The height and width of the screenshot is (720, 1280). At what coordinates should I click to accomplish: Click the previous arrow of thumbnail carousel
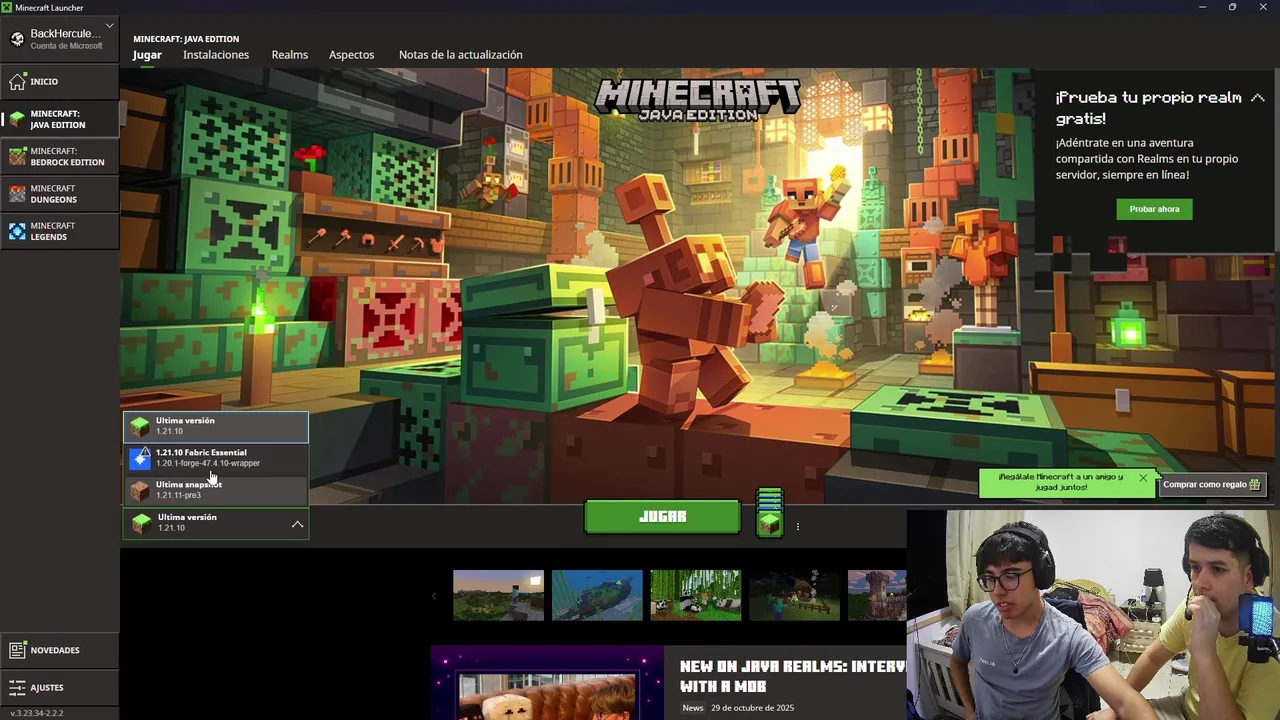tap(434, 596)
